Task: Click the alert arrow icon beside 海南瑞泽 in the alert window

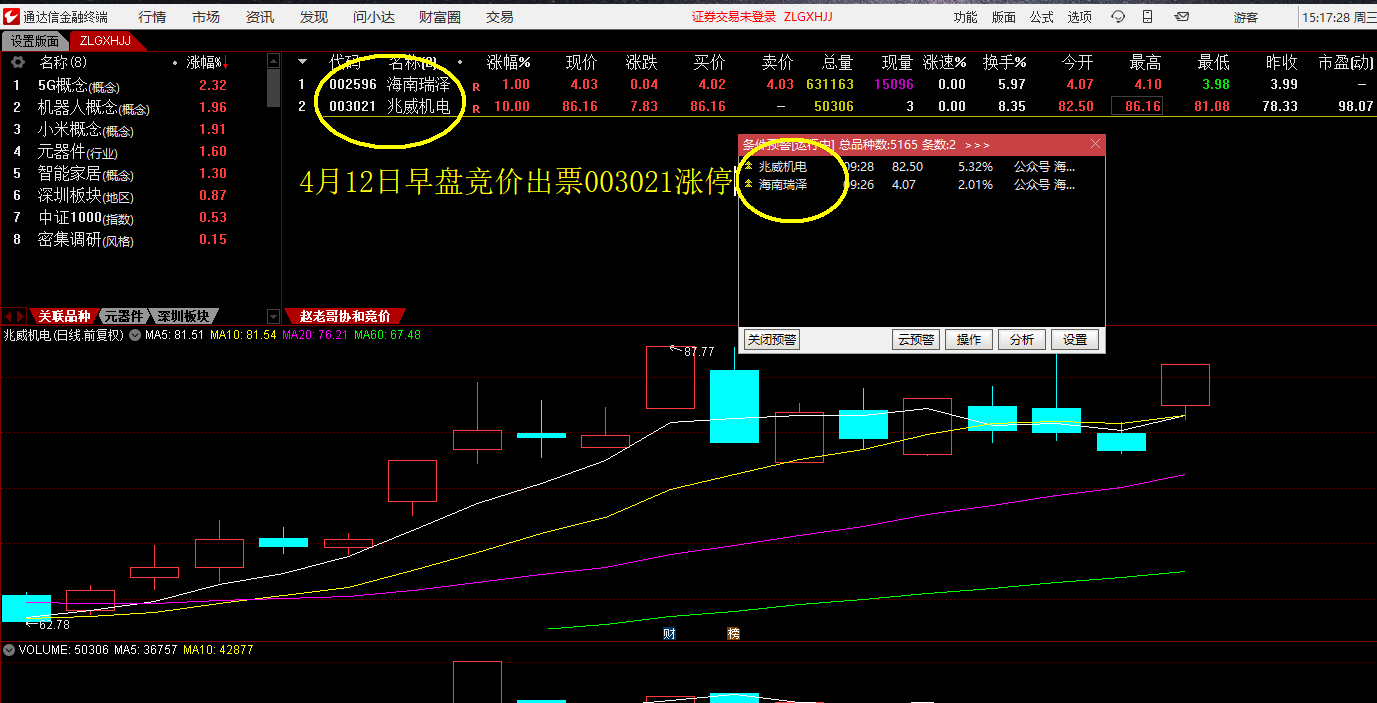Action: [x=747, y=184]
